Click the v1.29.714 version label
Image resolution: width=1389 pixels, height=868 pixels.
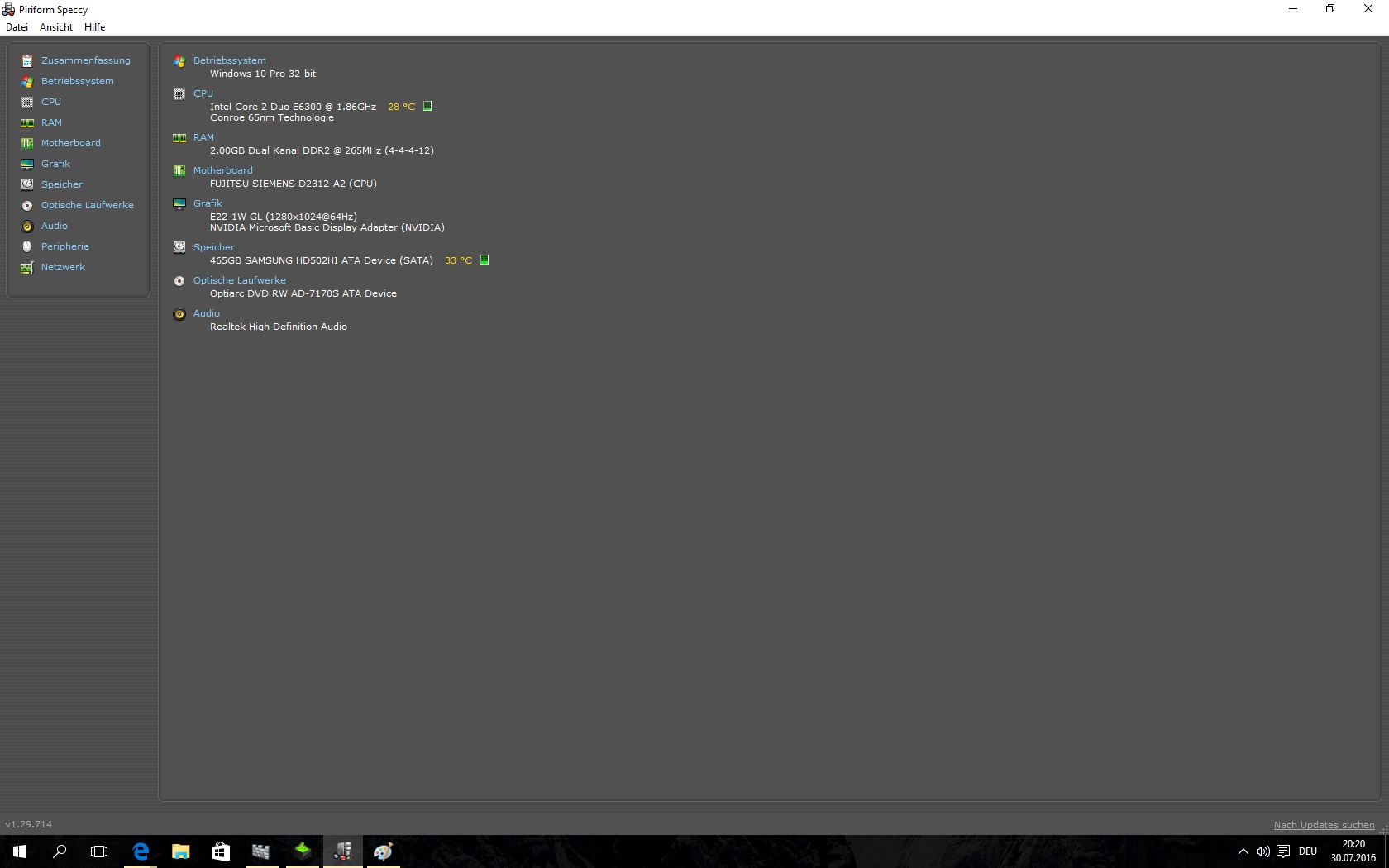tap(29, 824)
